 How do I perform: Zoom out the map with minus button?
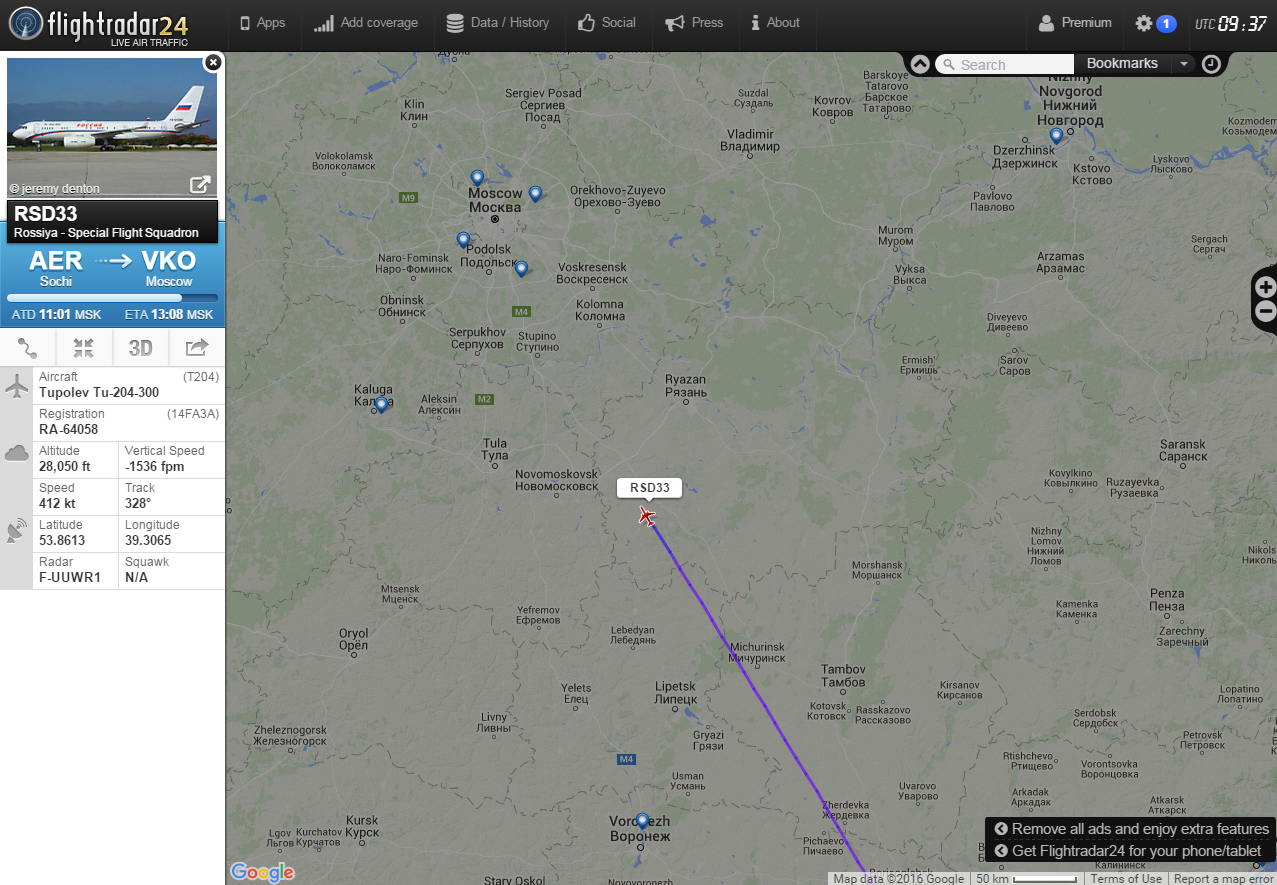[x=1266, y=312]
